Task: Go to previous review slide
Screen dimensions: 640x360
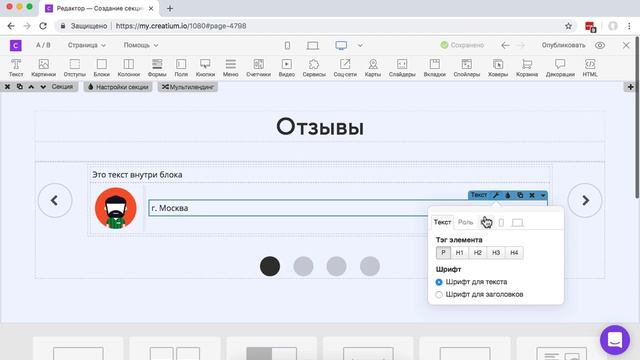Action: (55, 200)
